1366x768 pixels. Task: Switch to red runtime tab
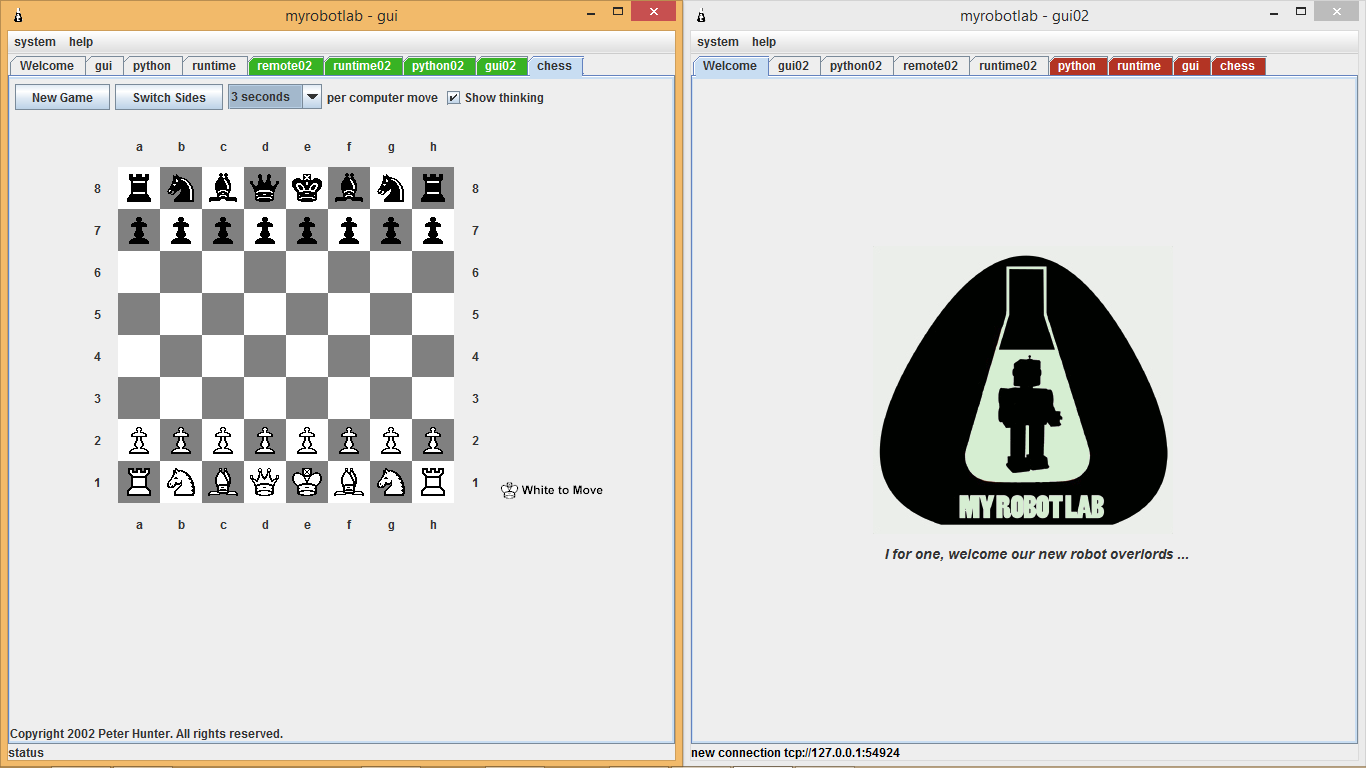click(x=1139, y=66)
